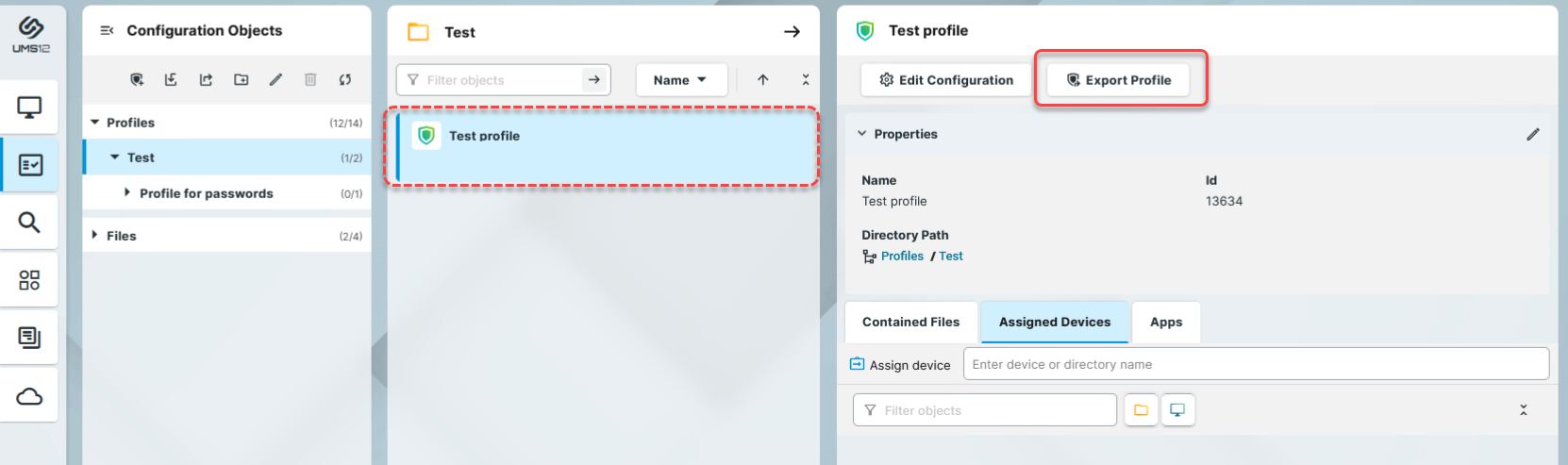Image resolution: width=1568 pixels, height=465 pixels.
Task: Toggle the folder filter in Assigned Devices
Action: click(1141, 410)
